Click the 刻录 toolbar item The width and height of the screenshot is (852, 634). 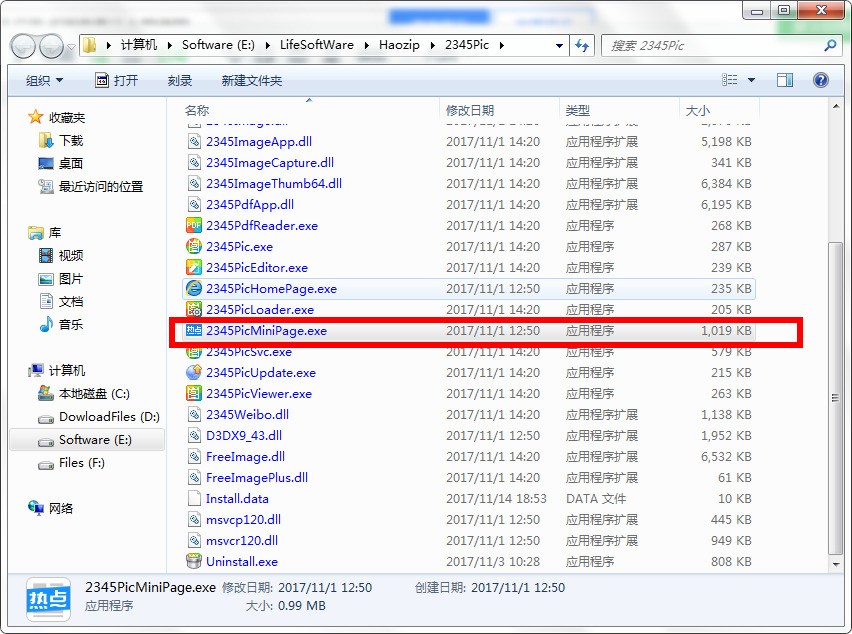(x=180, y=81)
